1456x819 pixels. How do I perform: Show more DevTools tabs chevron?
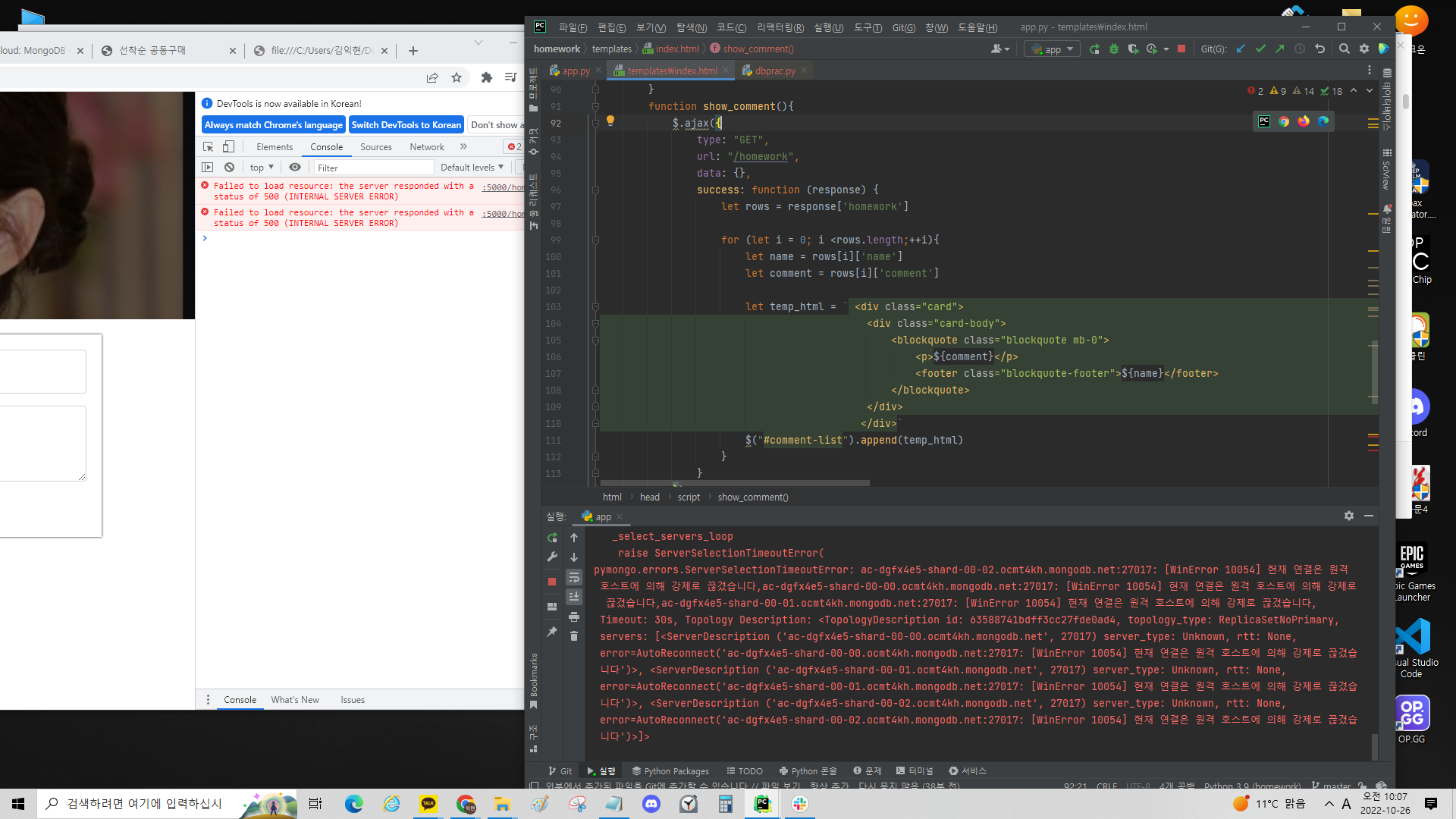point(463,147)
